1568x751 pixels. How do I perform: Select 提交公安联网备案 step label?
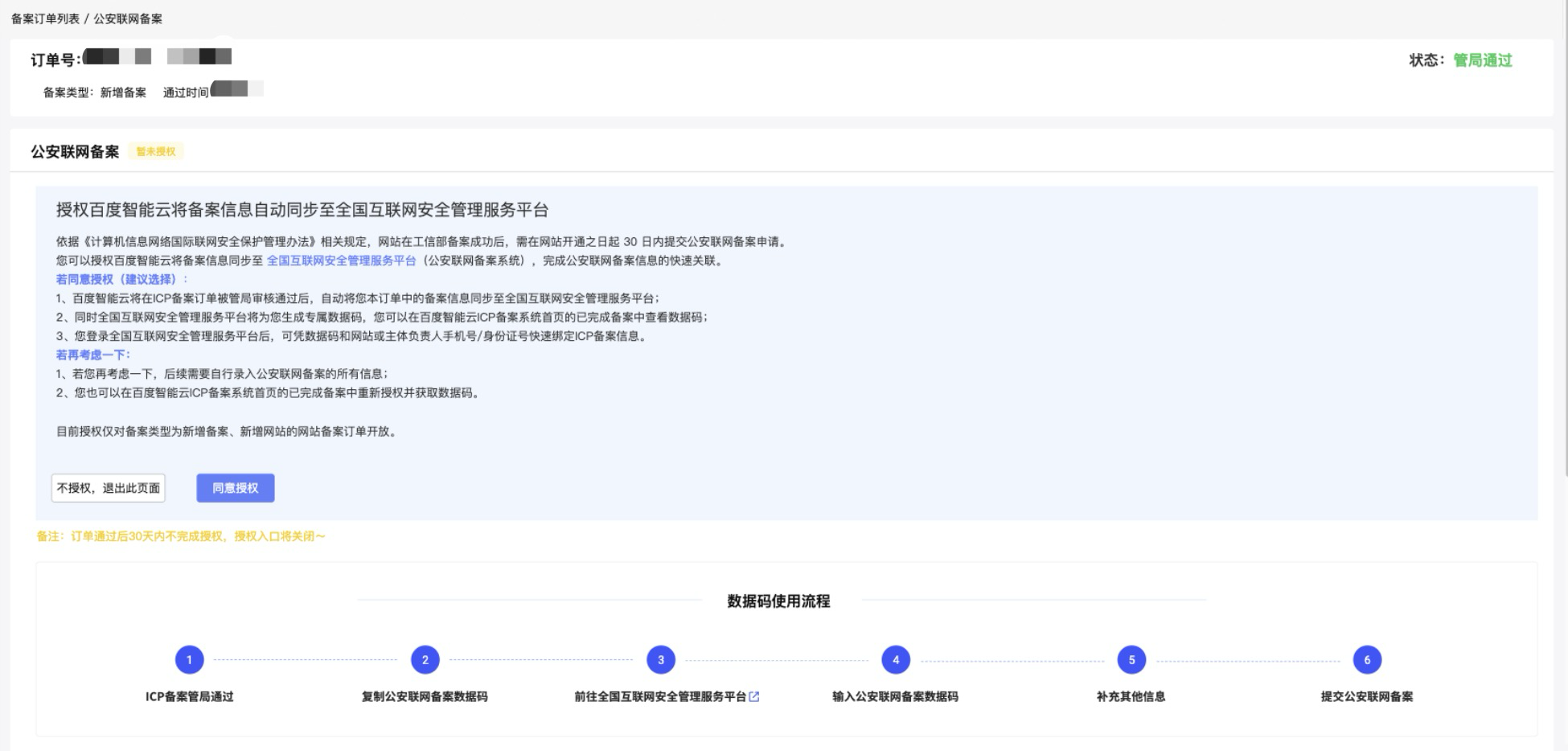point(1366,697)
